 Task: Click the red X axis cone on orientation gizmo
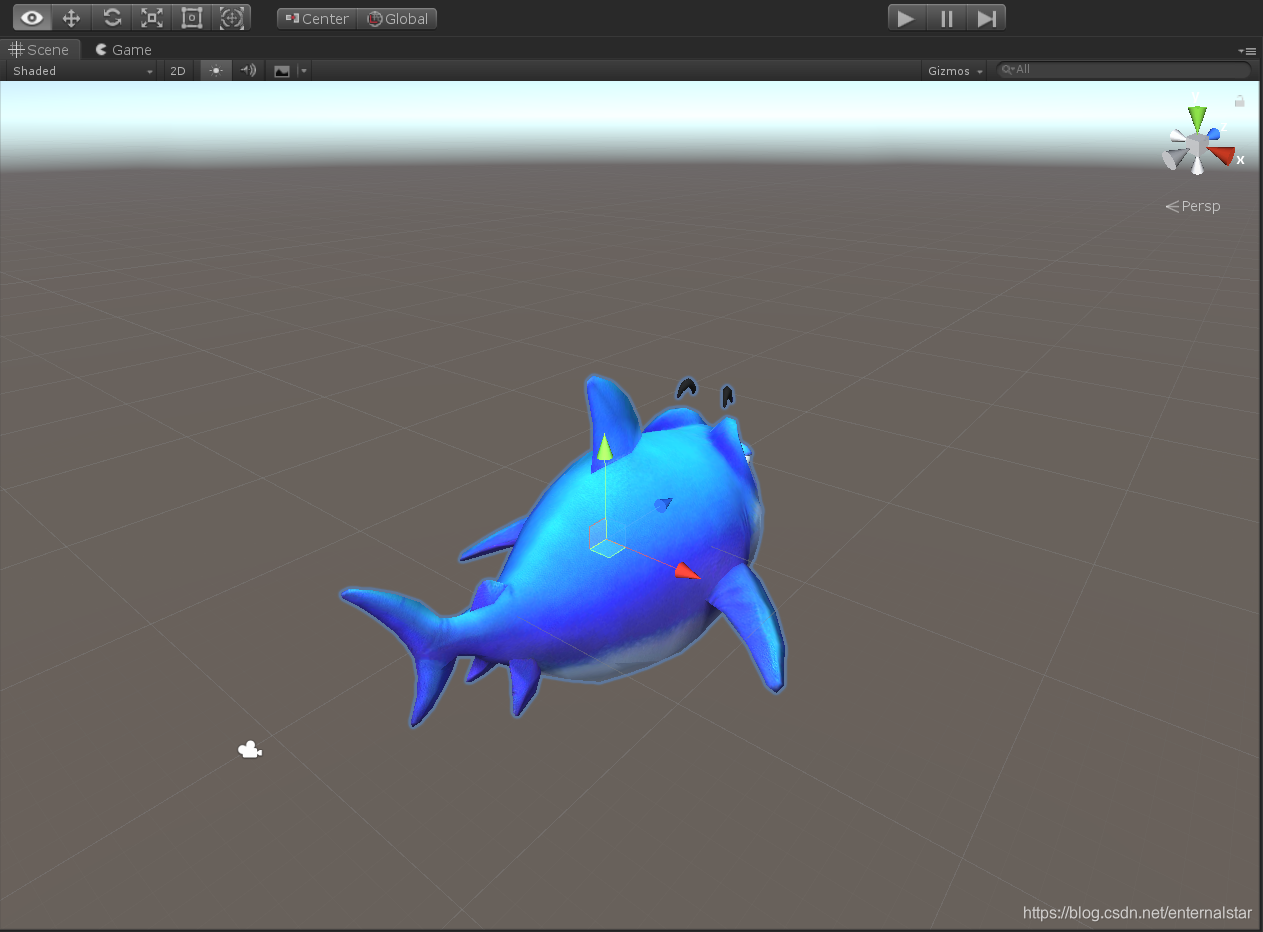pos(1222,155)
